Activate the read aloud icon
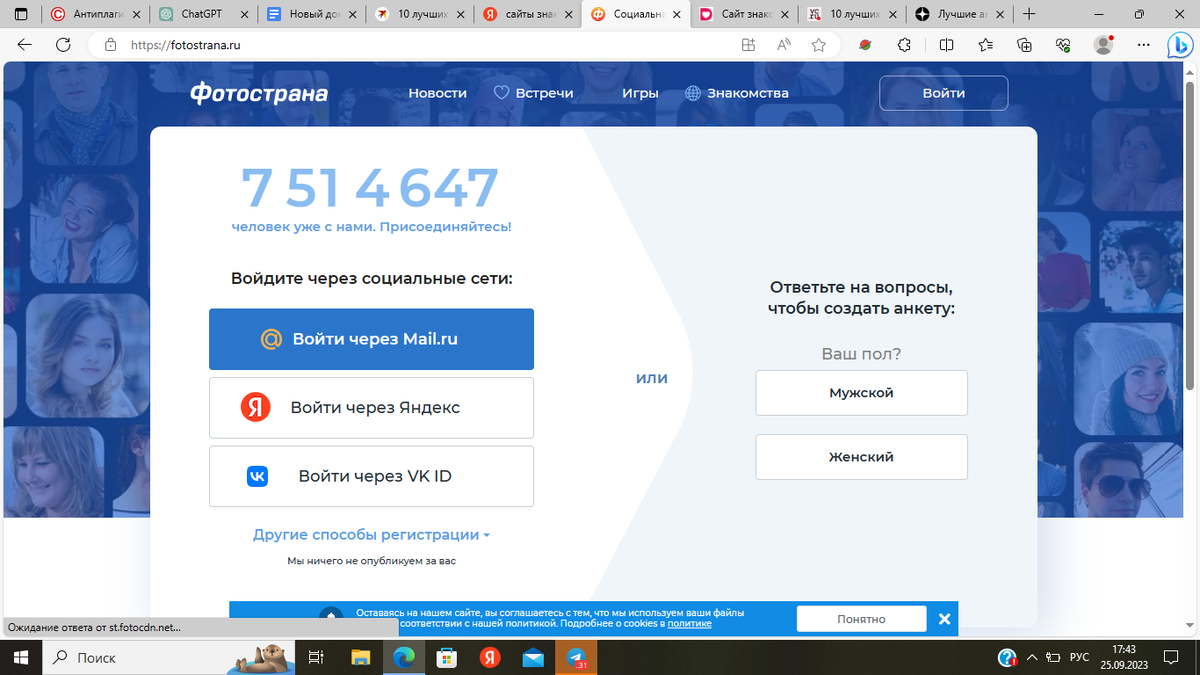This screenshot has width=1200, height=675. click(x=784, y=45)
